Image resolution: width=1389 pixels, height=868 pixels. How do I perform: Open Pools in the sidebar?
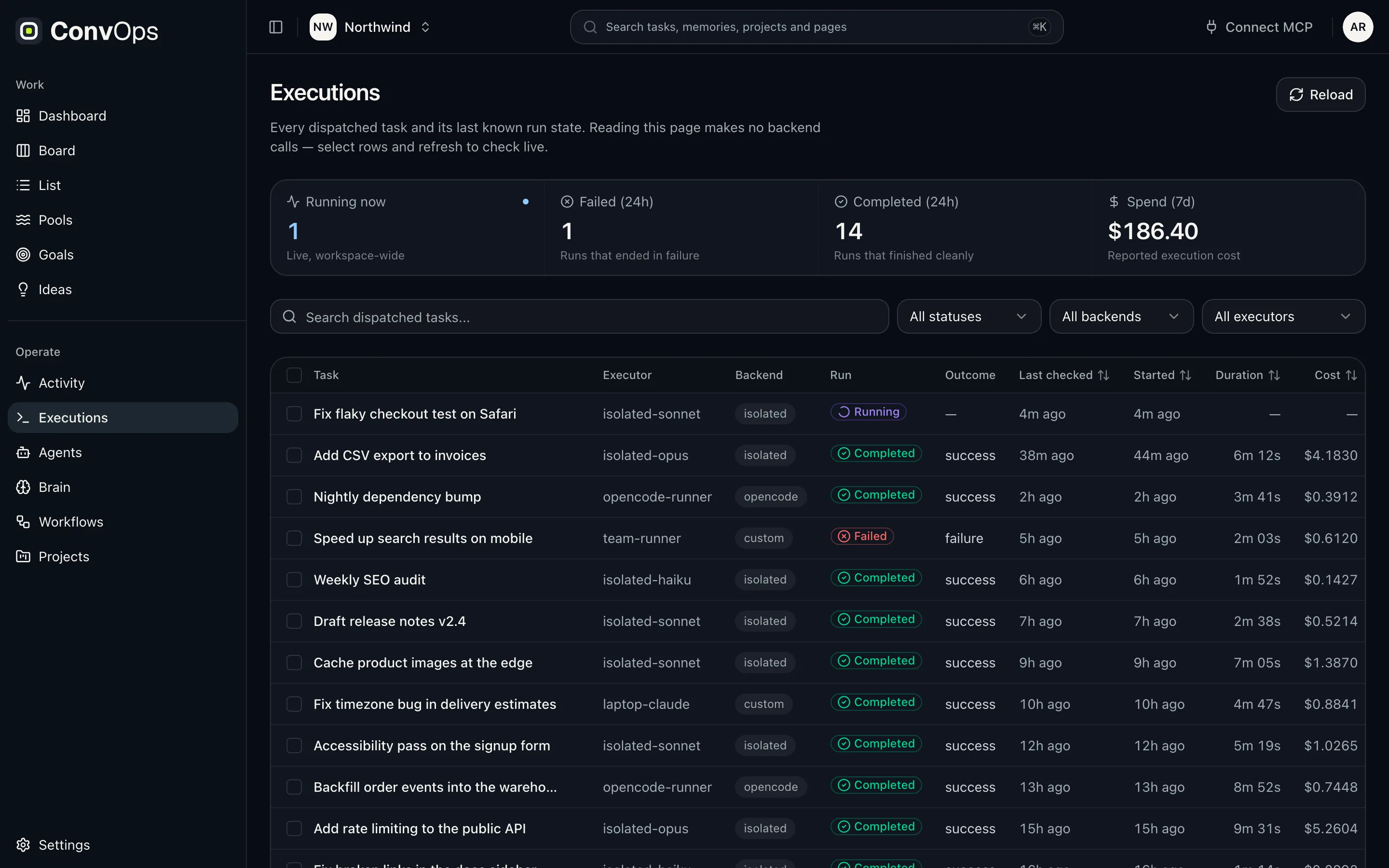pos(123,220)
